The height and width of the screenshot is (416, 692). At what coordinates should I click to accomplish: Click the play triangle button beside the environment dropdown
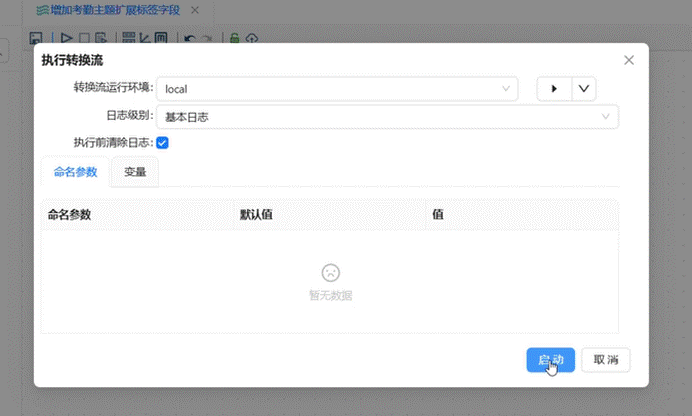click(554, 89)
